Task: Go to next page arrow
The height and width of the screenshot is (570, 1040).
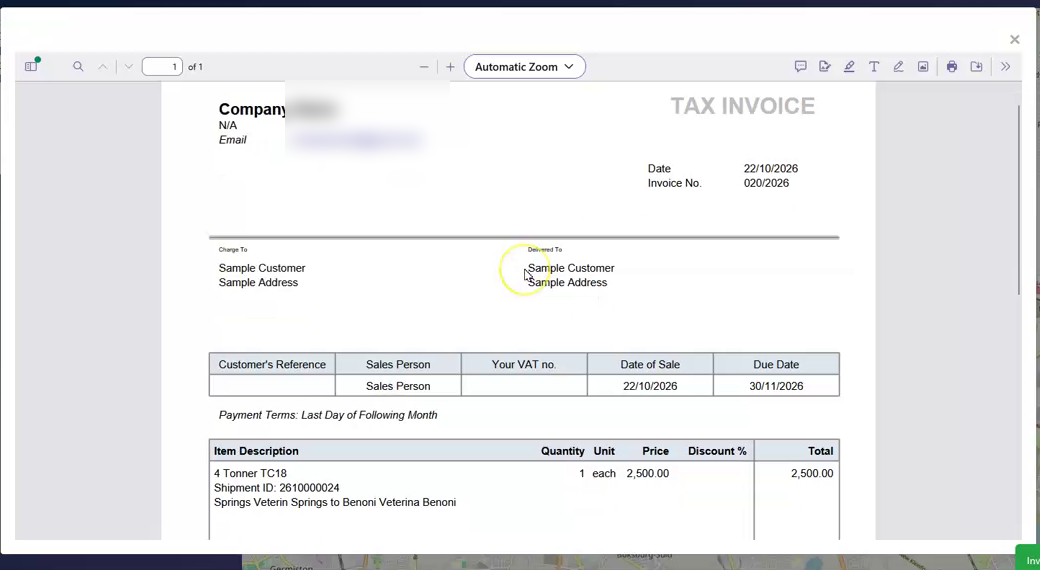Action: (x=129, y=66)
